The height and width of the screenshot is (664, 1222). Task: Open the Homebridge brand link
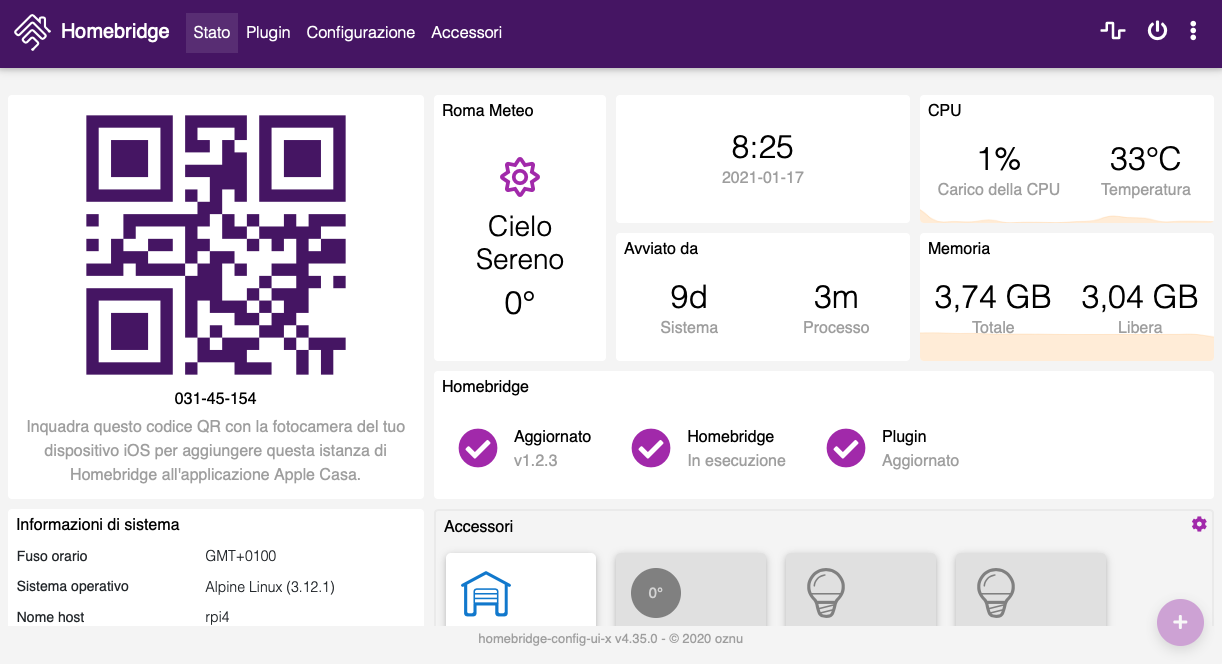(115, 32)
